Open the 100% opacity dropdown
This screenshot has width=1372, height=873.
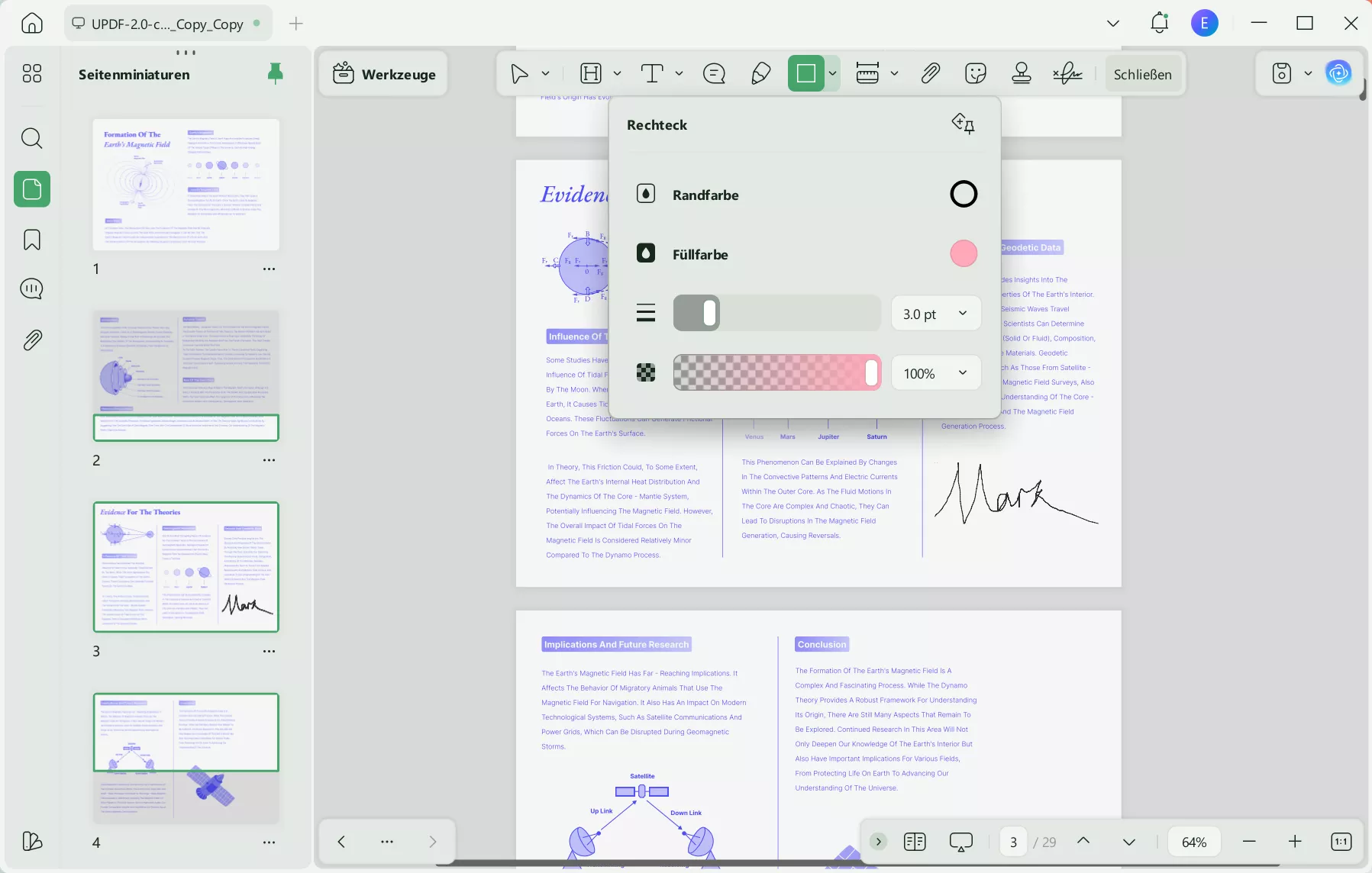pyautogui.click(x=936, y=373)
